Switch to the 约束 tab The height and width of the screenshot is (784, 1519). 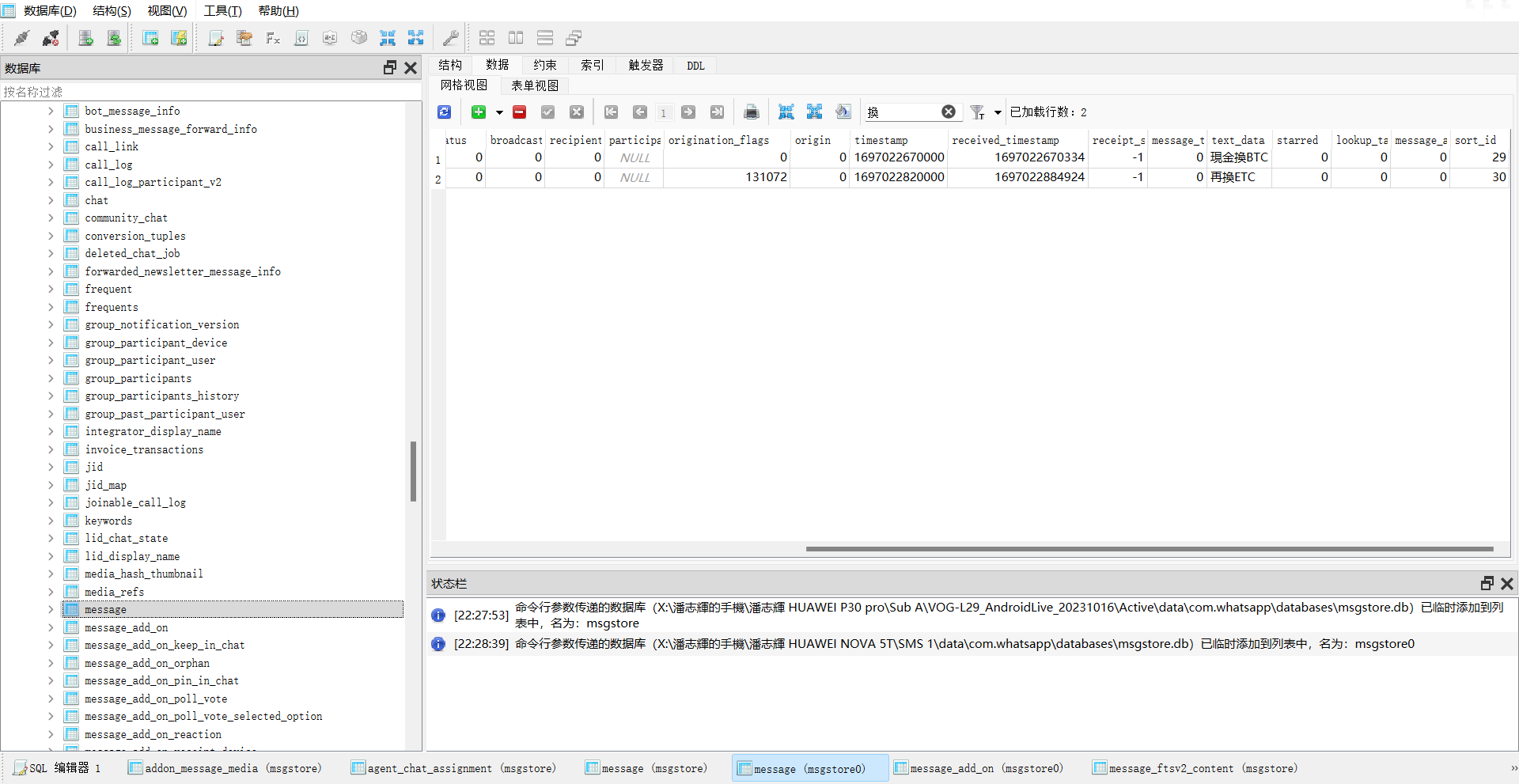[545, 65]
